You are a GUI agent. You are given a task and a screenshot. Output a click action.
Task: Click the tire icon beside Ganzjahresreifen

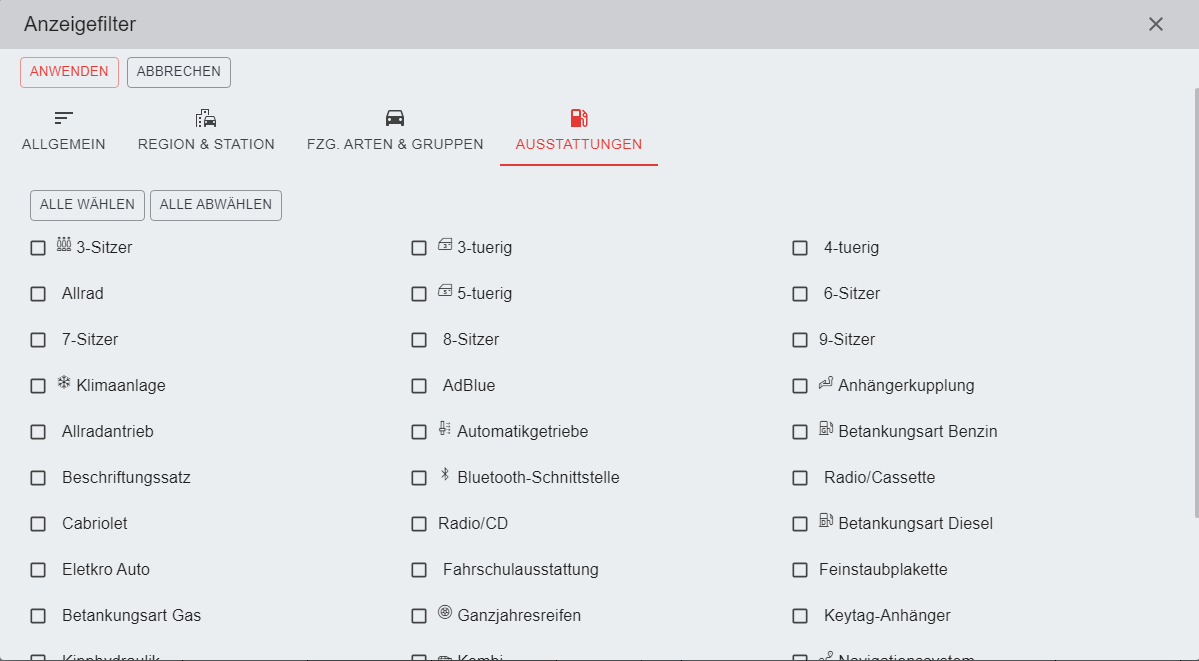(x=445, y=613)
